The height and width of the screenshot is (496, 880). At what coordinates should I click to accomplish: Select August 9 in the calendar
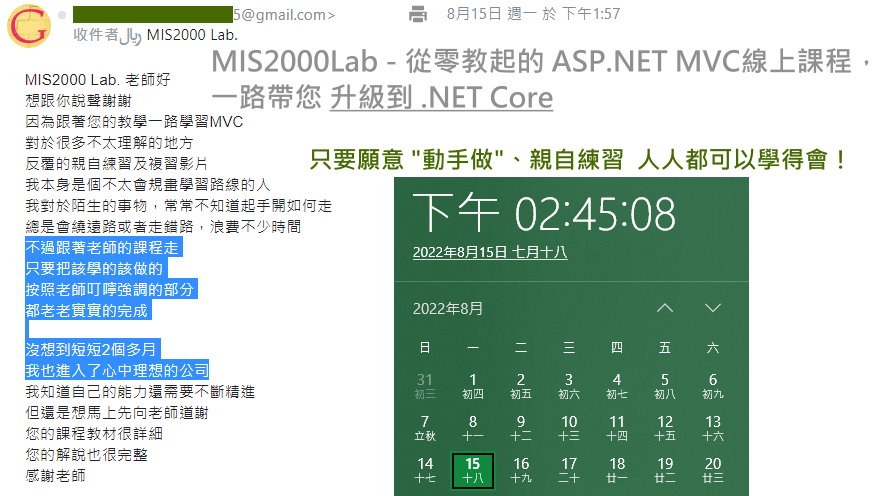click(521, 428)
